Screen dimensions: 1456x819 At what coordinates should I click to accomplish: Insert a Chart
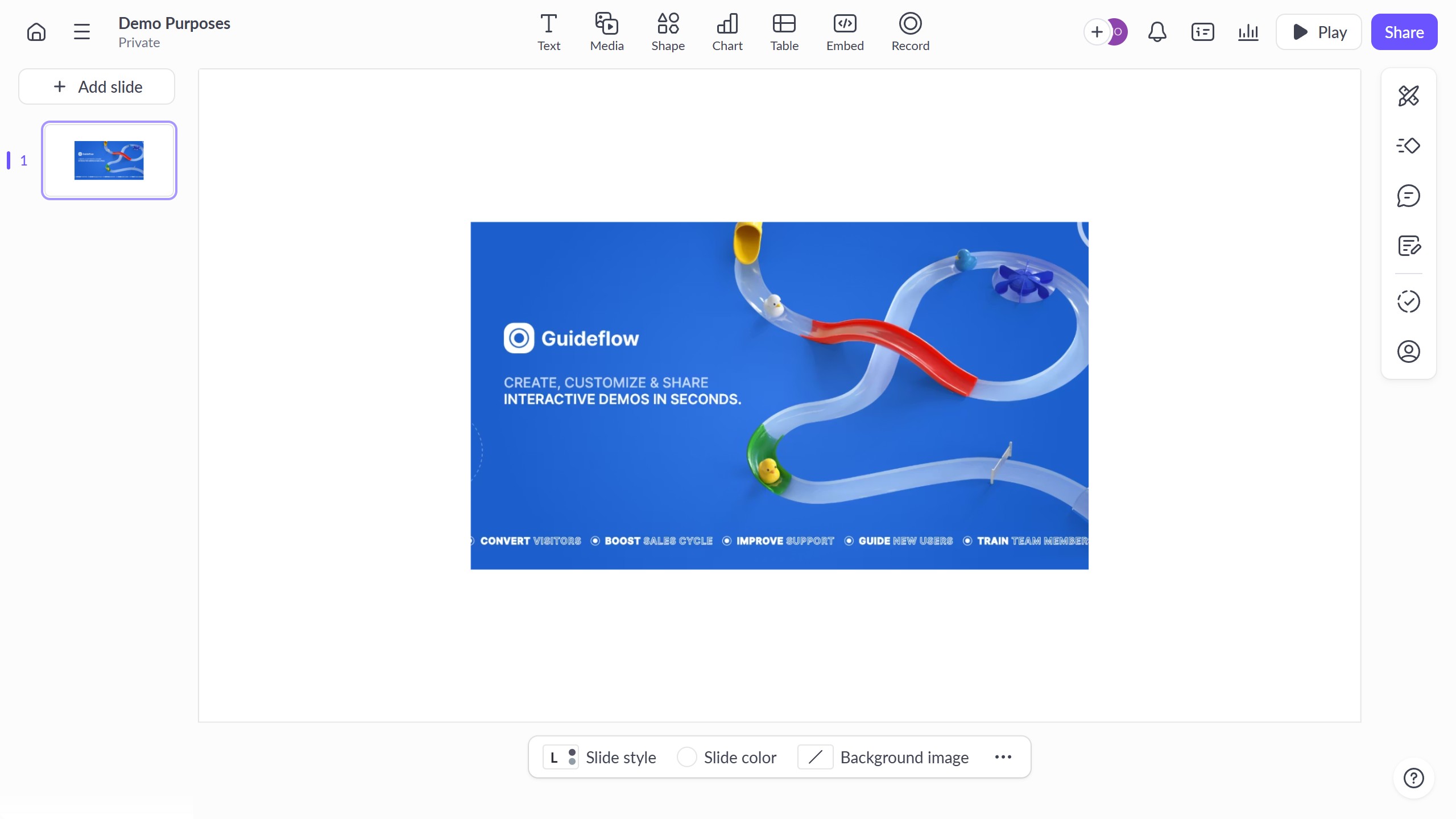click(x=727, y=32)
